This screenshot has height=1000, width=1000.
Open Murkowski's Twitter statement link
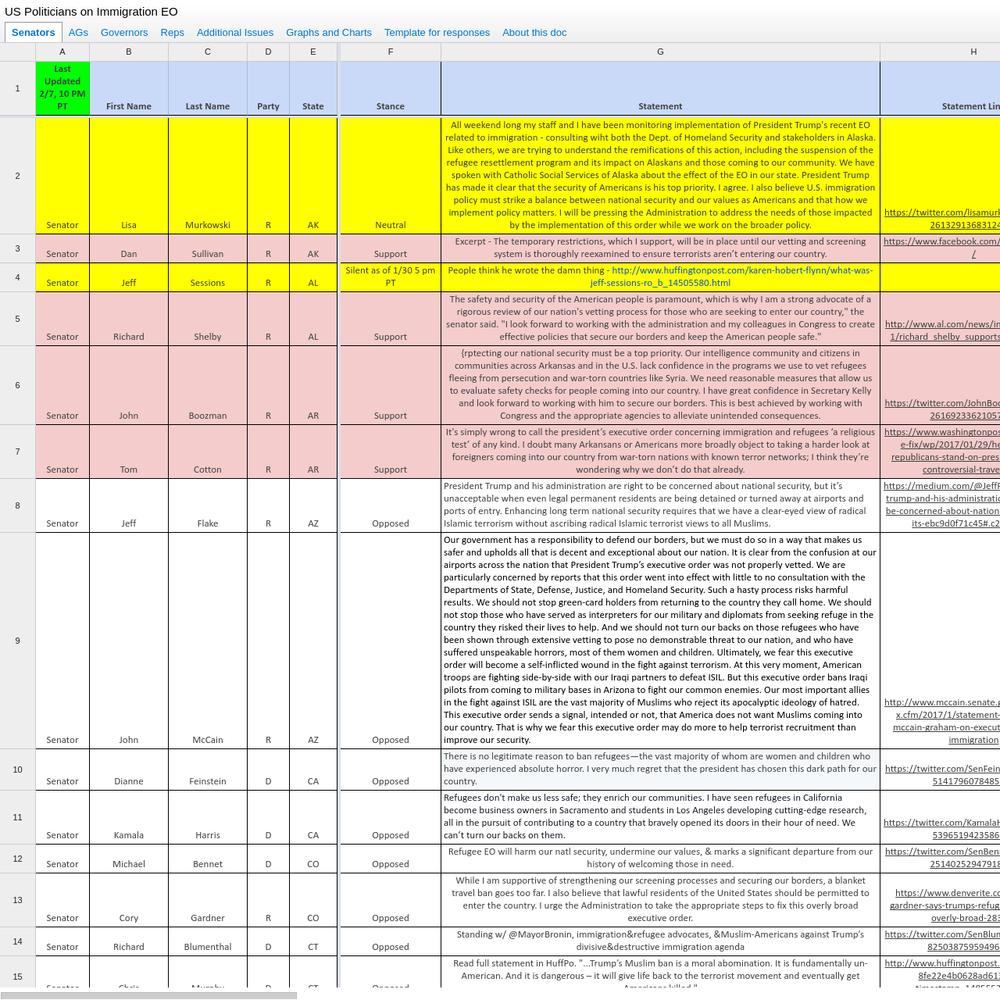[941, 219]
